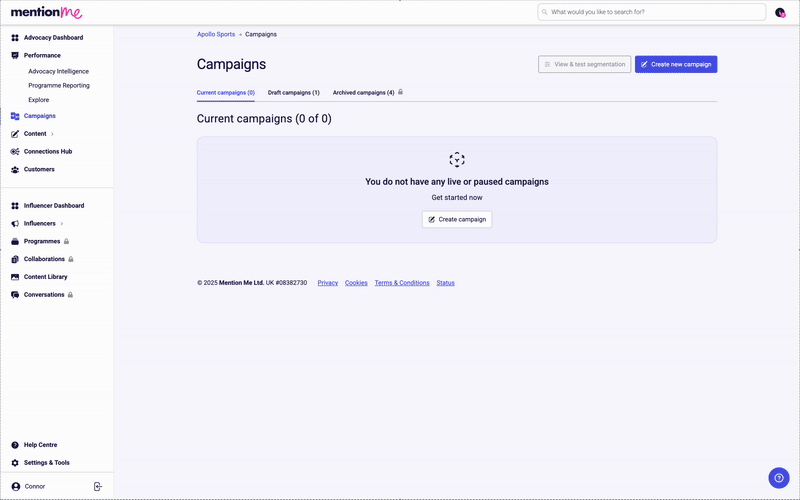Click the Mention Me logo
The width and height of the screenshot is (800, 500).
pyautogui.click(x=46, y=12)
